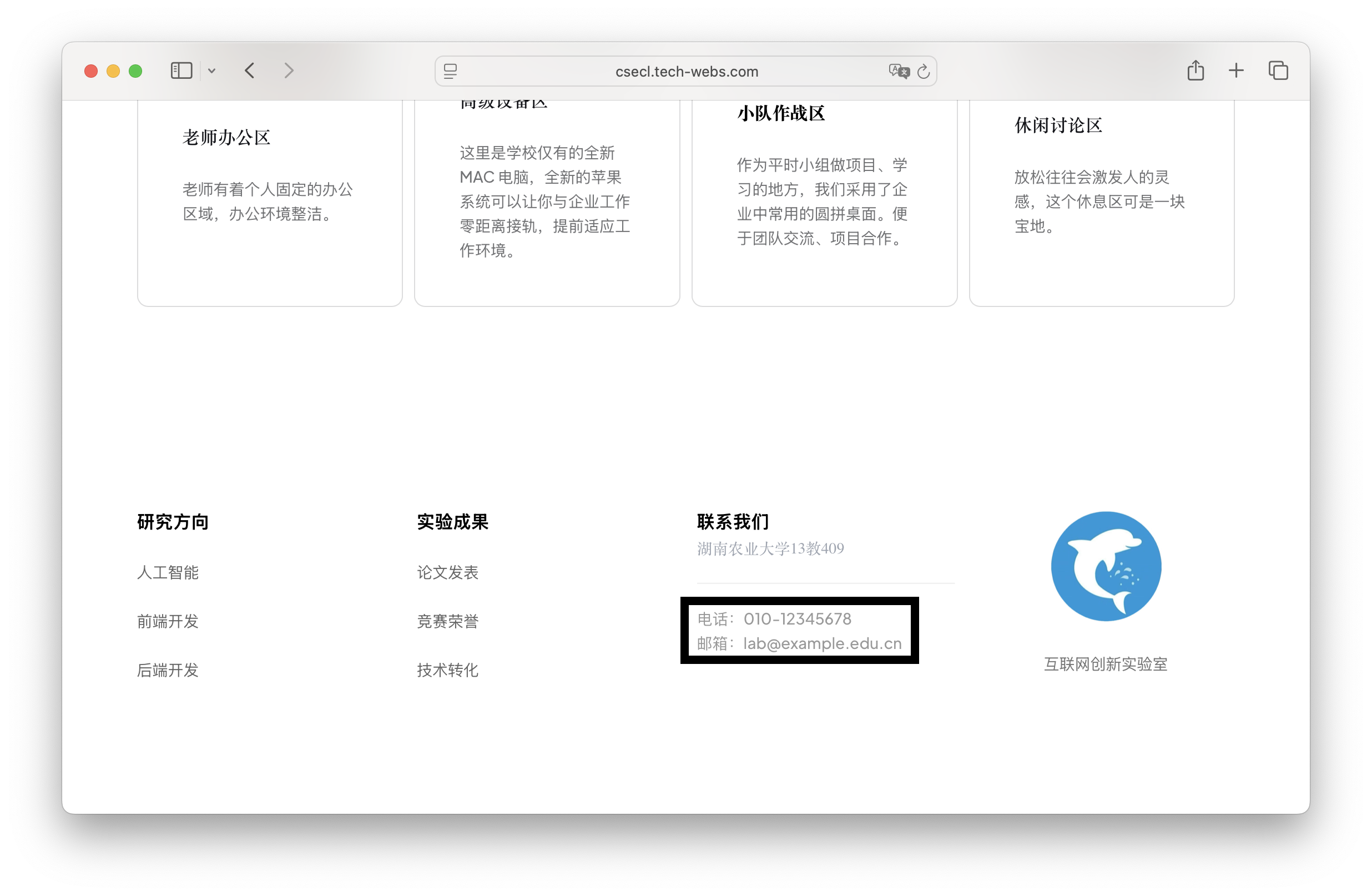The width and height of the screenshot is (1372, 896).
Task: Open a new tab with plus icon
Action: (x=1236, y=71)
